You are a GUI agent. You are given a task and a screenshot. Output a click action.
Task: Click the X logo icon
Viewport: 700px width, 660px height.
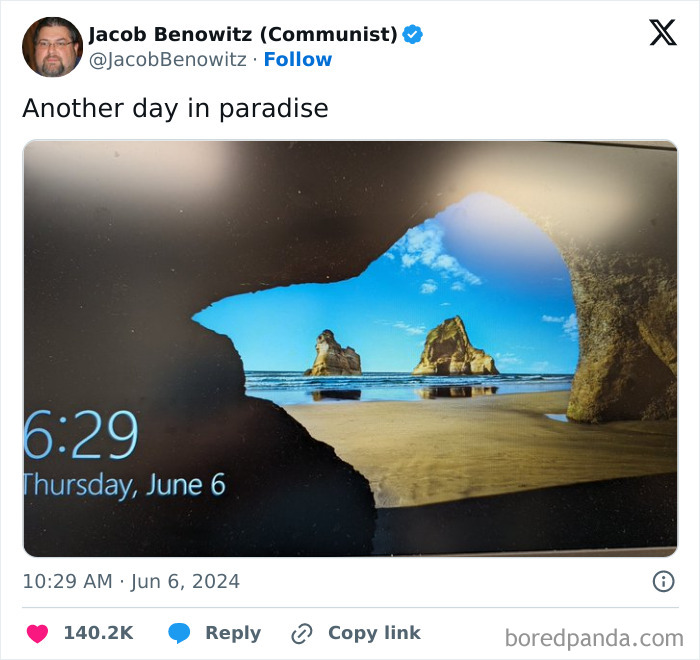tap(663, 32)
